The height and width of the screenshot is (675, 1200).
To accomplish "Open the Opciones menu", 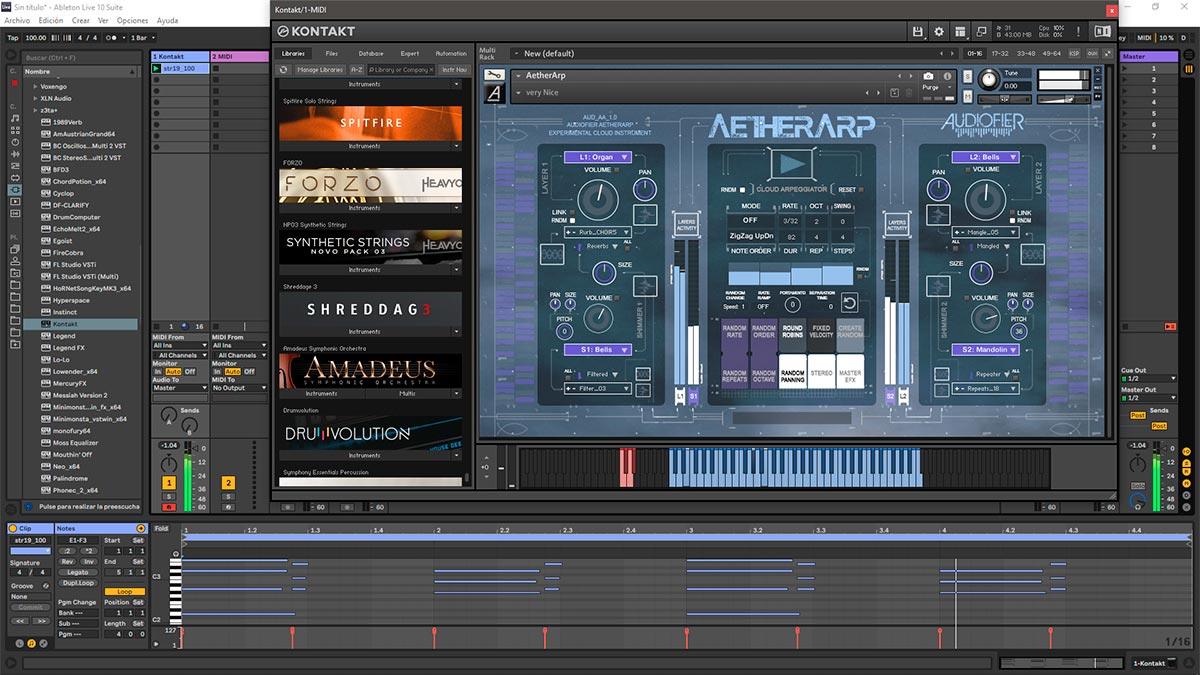I will tap(131, 20).
